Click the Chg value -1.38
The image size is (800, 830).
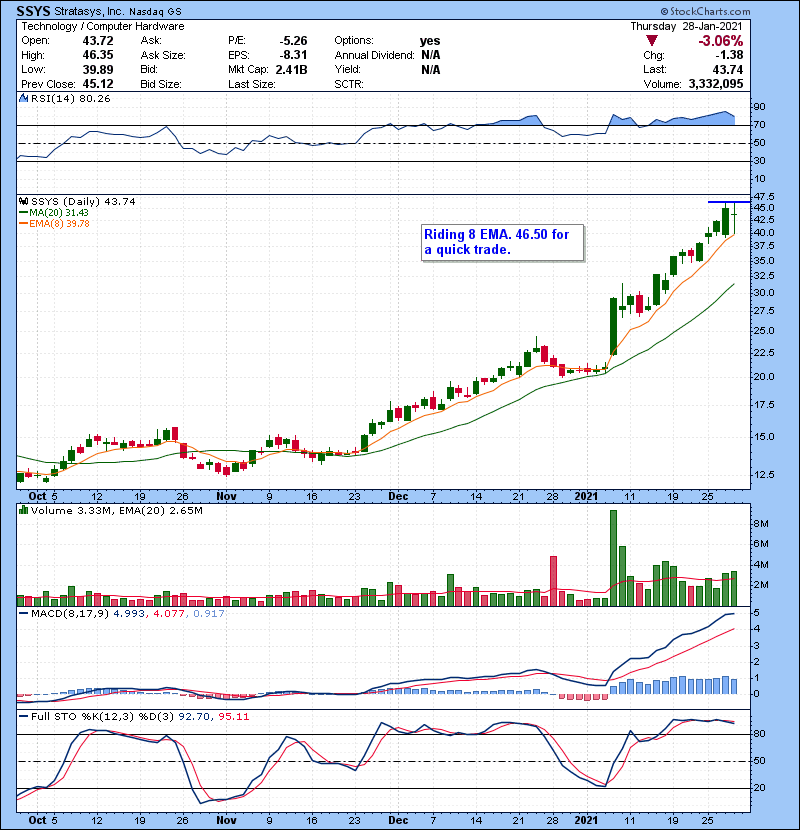[x=729, y=55]
